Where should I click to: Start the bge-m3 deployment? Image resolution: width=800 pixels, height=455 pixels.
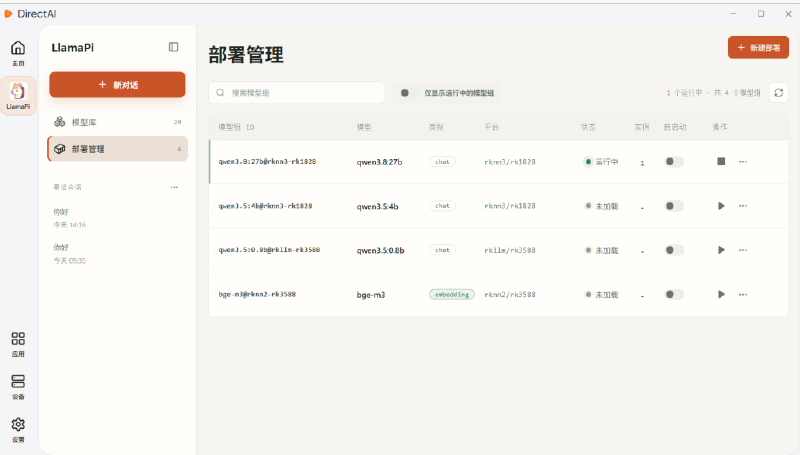721,294
